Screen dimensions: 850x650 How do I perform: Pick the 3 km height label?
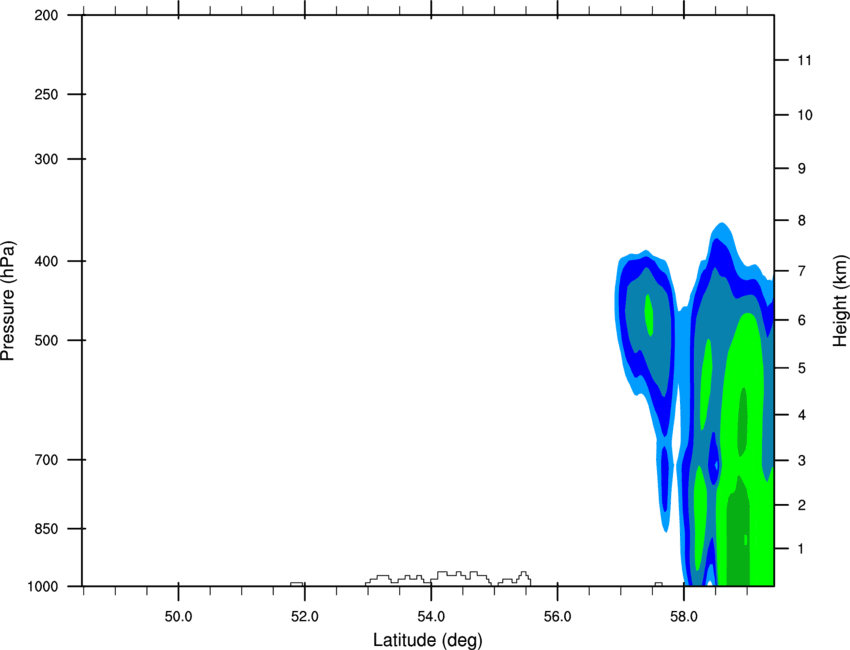(802, 461)
